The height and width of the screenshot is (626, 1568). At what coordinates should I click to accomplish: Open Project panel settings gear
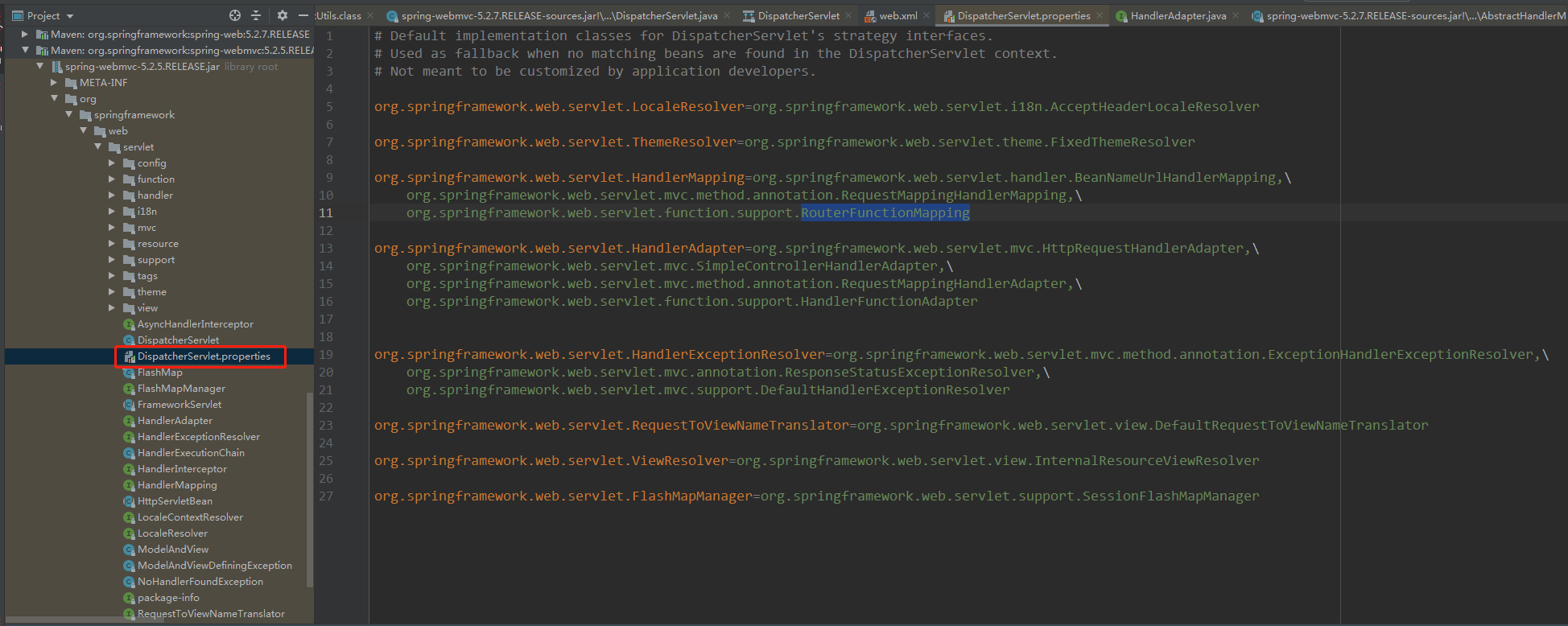tap(282, 15)
